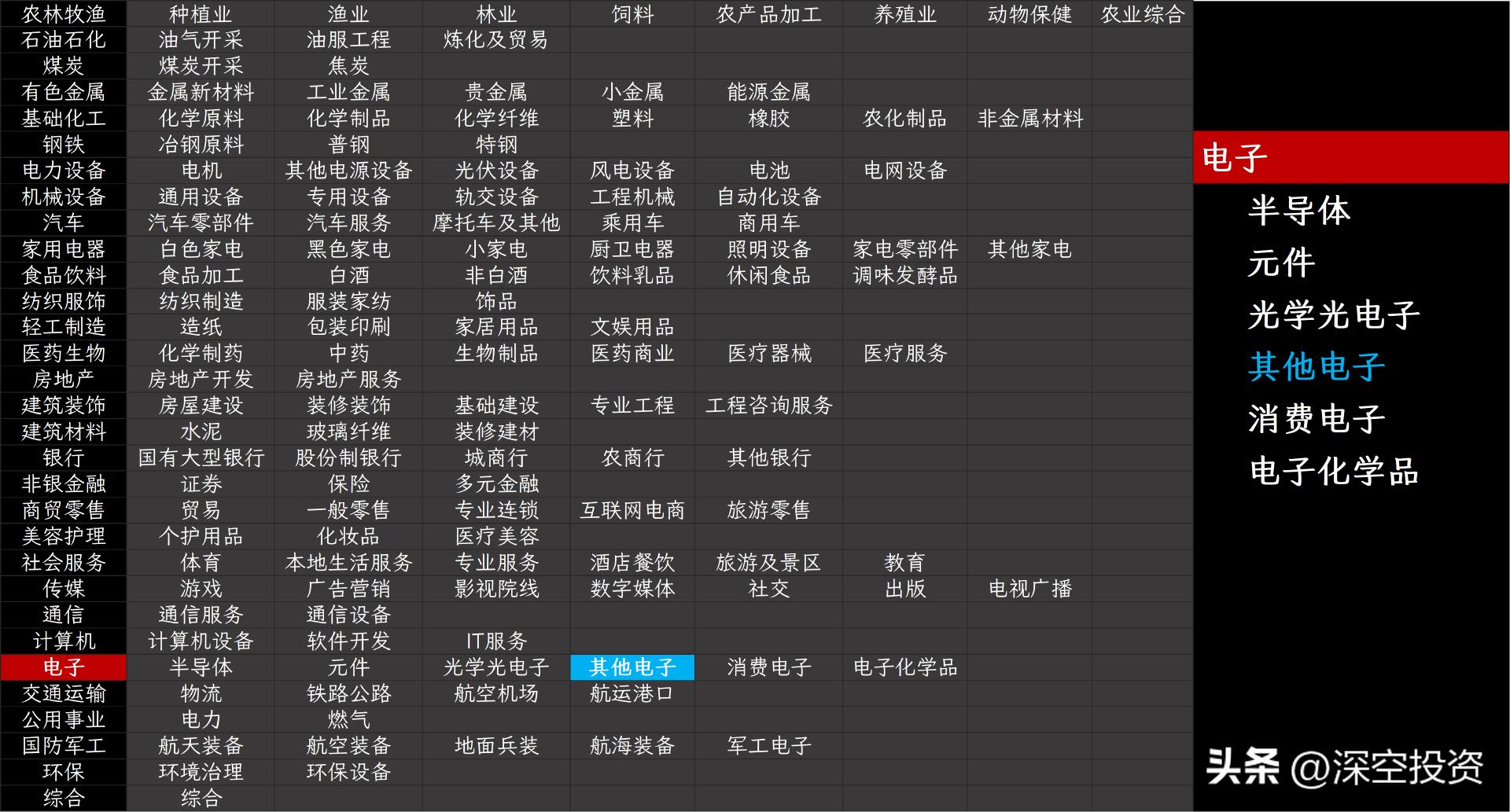This screenshot has height=812, width=1510.
Task: Select the 教育 cell
Action: click(x=904, y=563)
